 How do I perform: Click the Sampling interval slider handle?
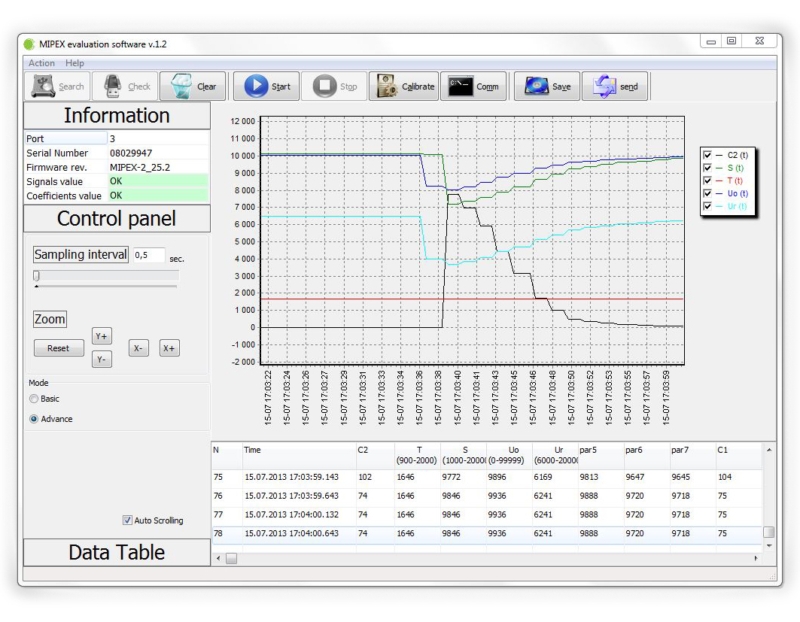(36, 276)
